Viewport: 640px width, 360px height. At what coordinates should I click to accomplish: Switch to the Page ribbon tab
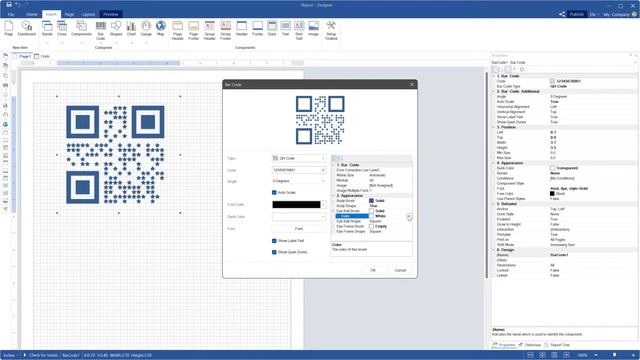(69, 14)
